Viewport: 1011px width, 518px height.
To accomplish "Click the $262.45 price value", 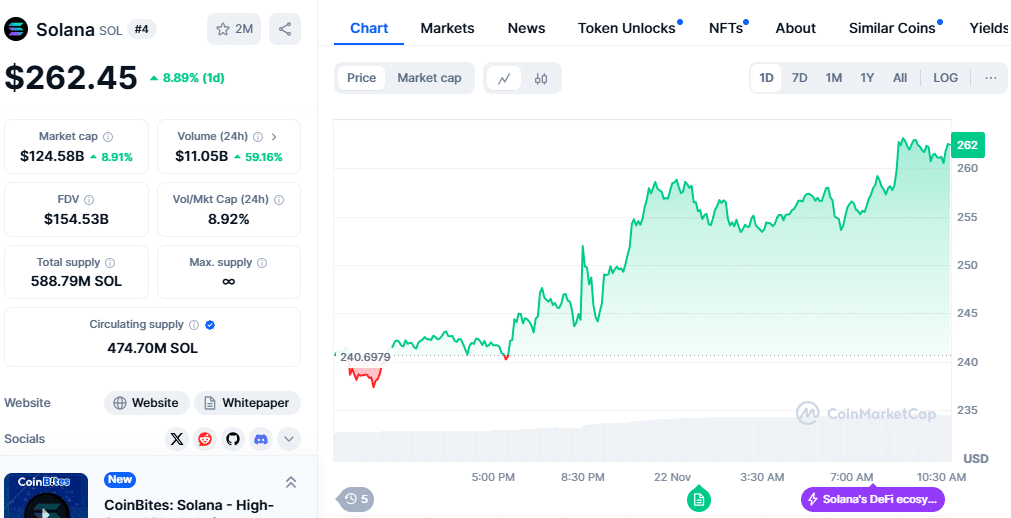I will (x=71, y=78).
